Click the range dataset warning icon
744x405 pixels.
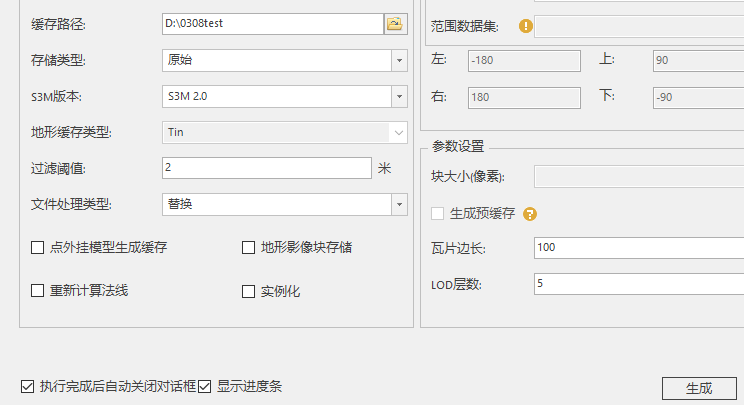point(526,26)
